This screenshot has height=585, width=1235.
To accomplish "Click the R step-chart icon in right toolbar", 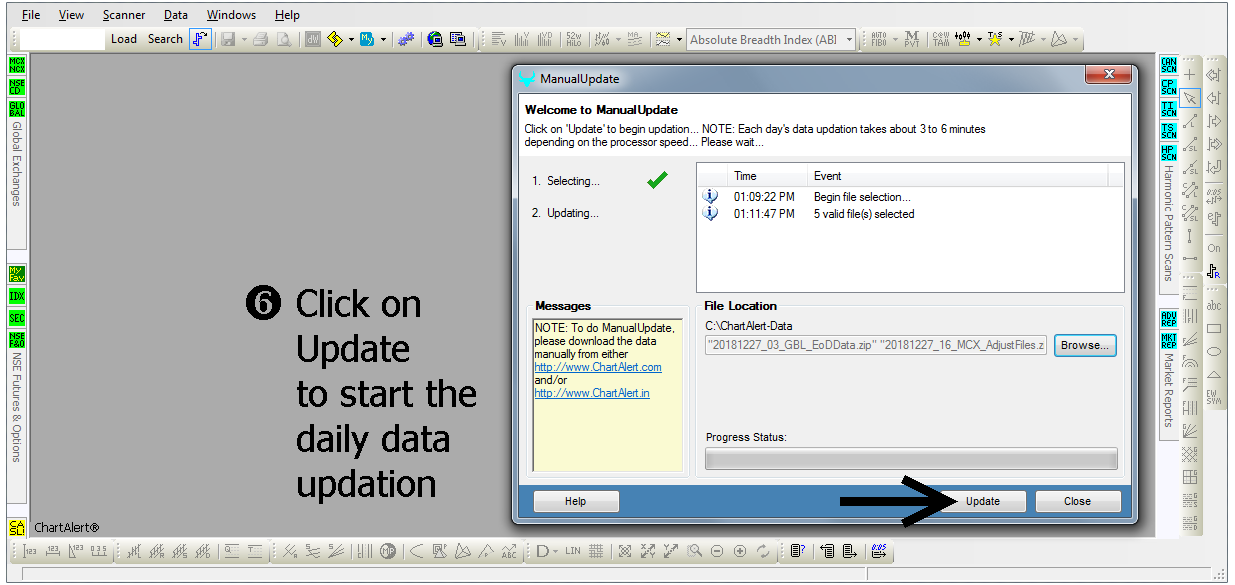I will click(1214, 271).
